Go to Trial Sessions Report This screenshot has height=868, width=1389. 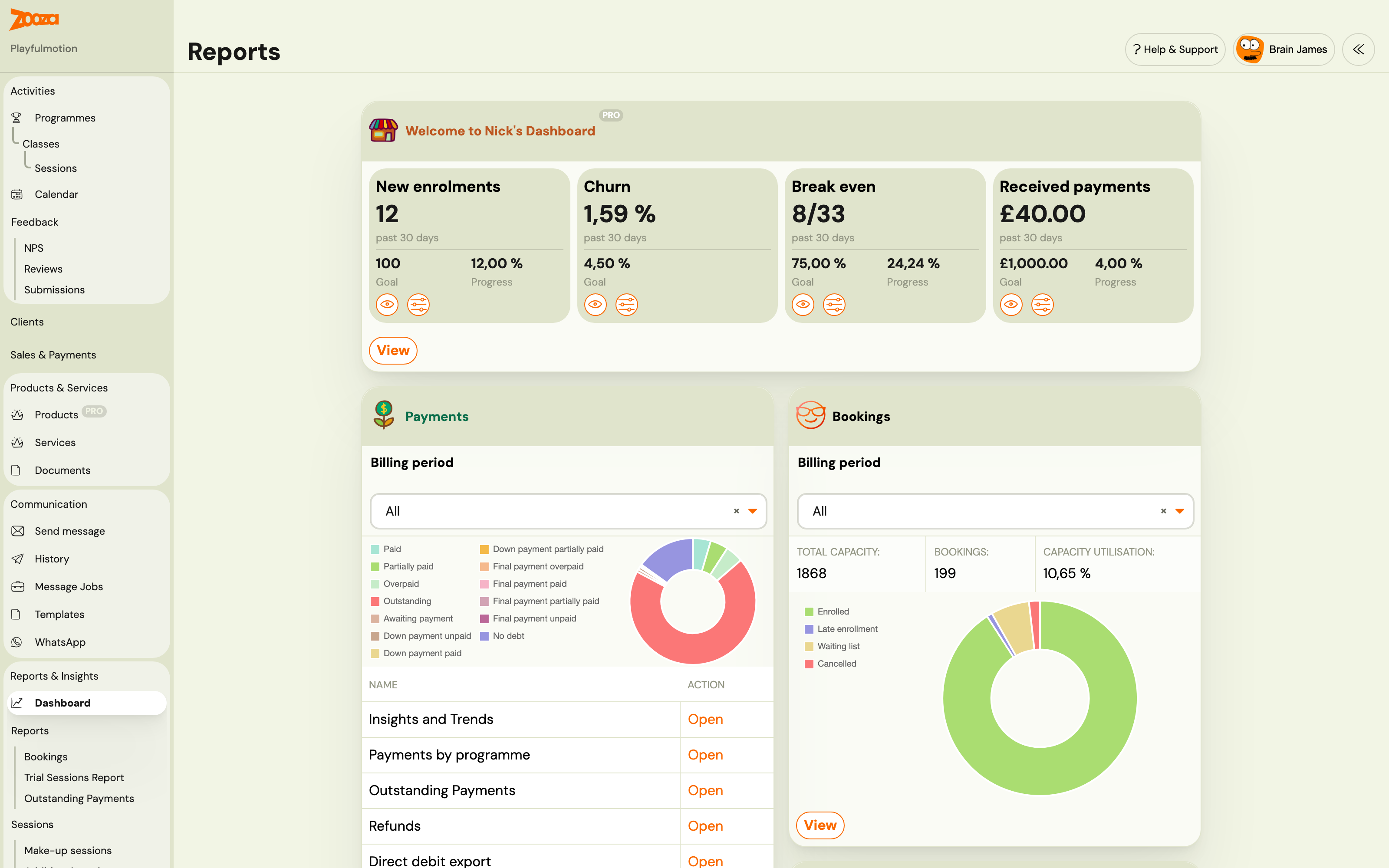pos(74,777)
